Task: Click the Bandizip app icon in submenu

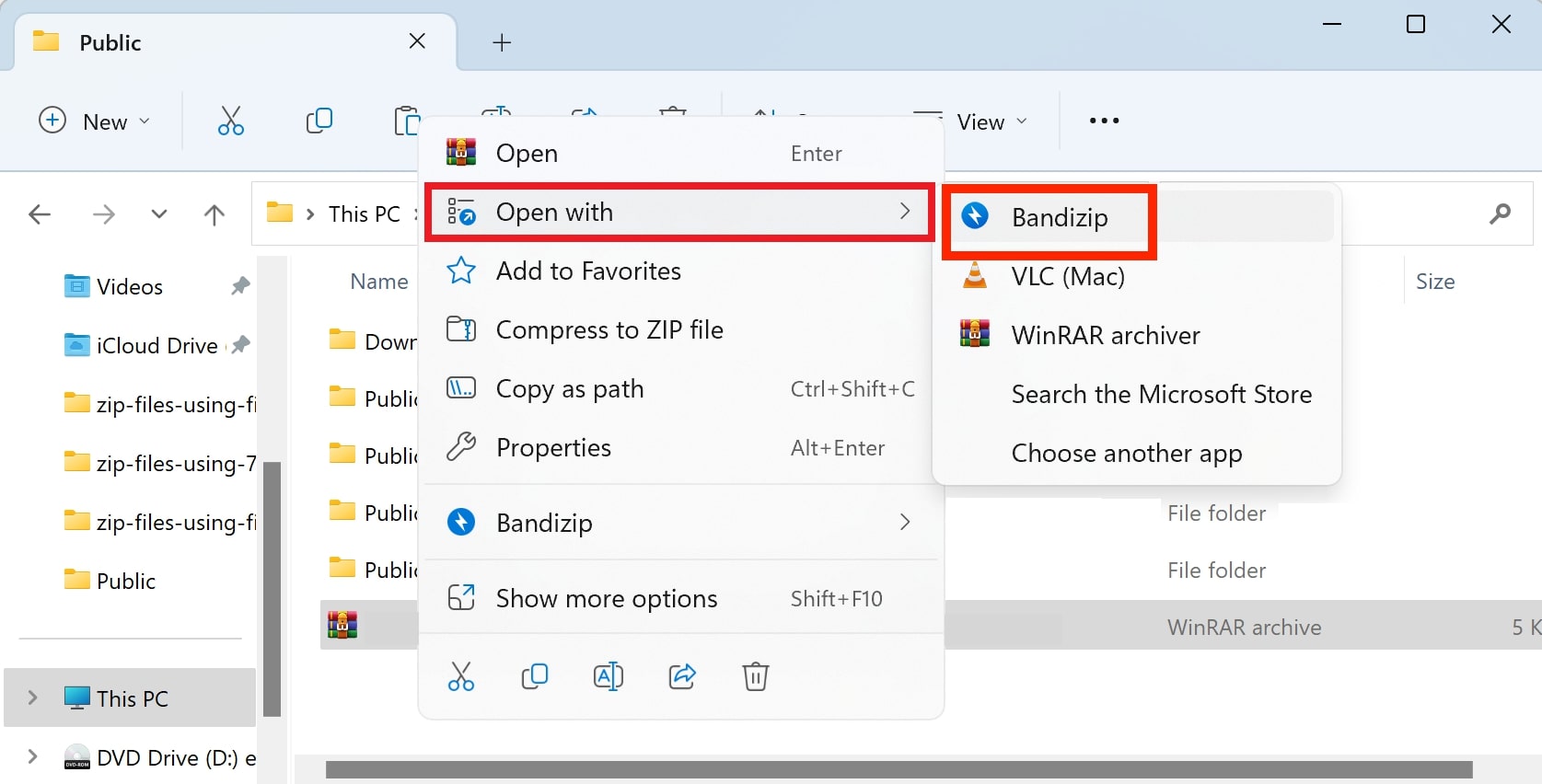Action: coord(975,216)
